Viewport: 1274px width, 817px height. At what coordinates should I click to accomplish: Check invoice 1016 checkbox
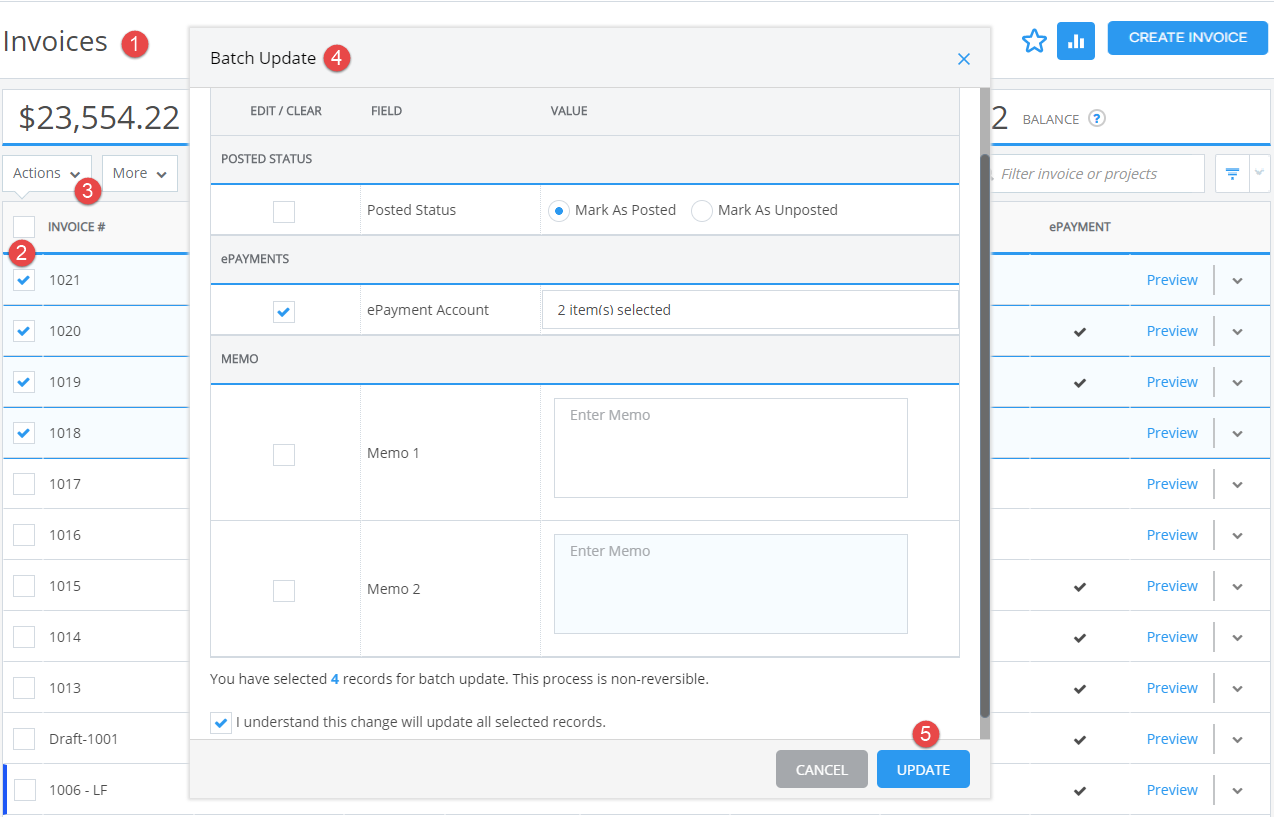[x=24, y=535]
